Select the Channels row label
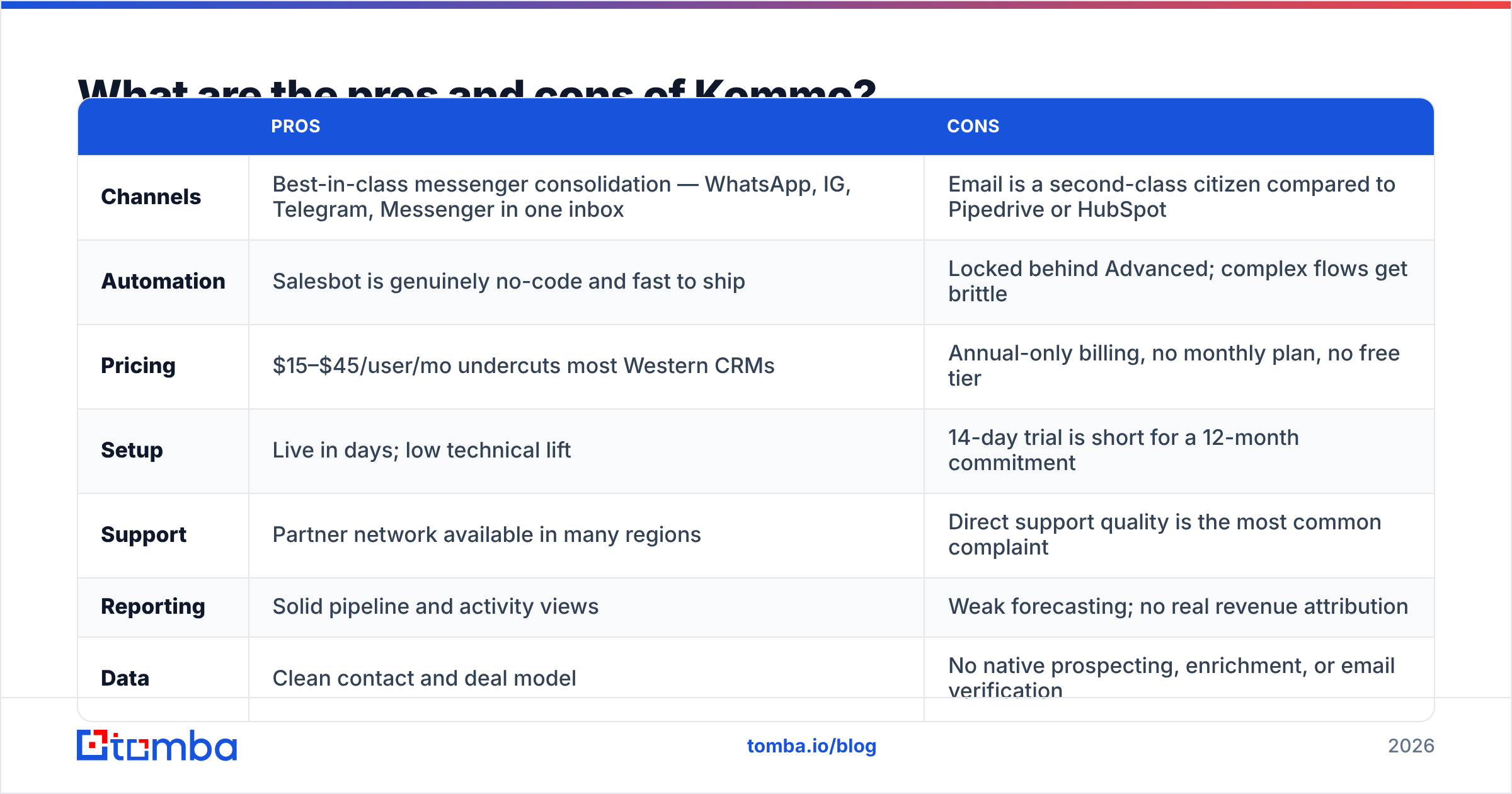The image size is (1512, 794). (x=151, y=197)
